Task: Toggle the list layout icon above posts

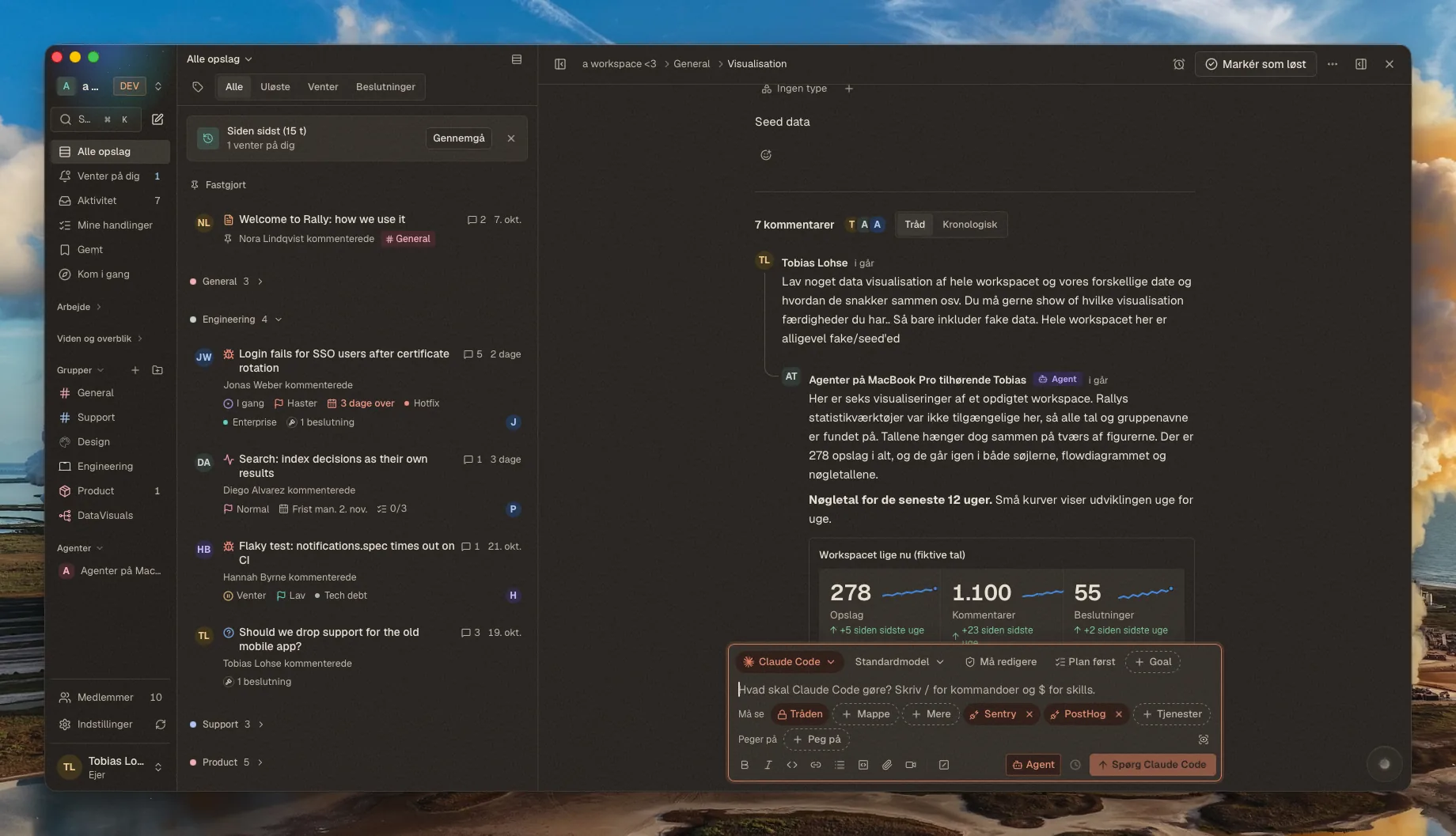Action: (517, 59)
